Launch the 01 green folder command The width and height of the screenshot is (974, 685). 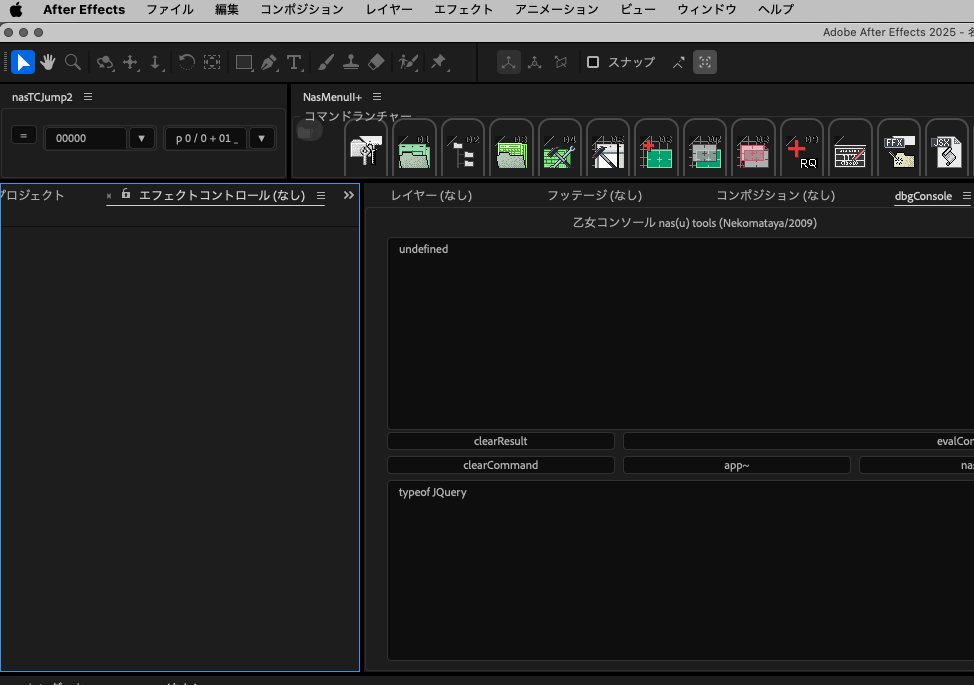(x=414, y=151)
